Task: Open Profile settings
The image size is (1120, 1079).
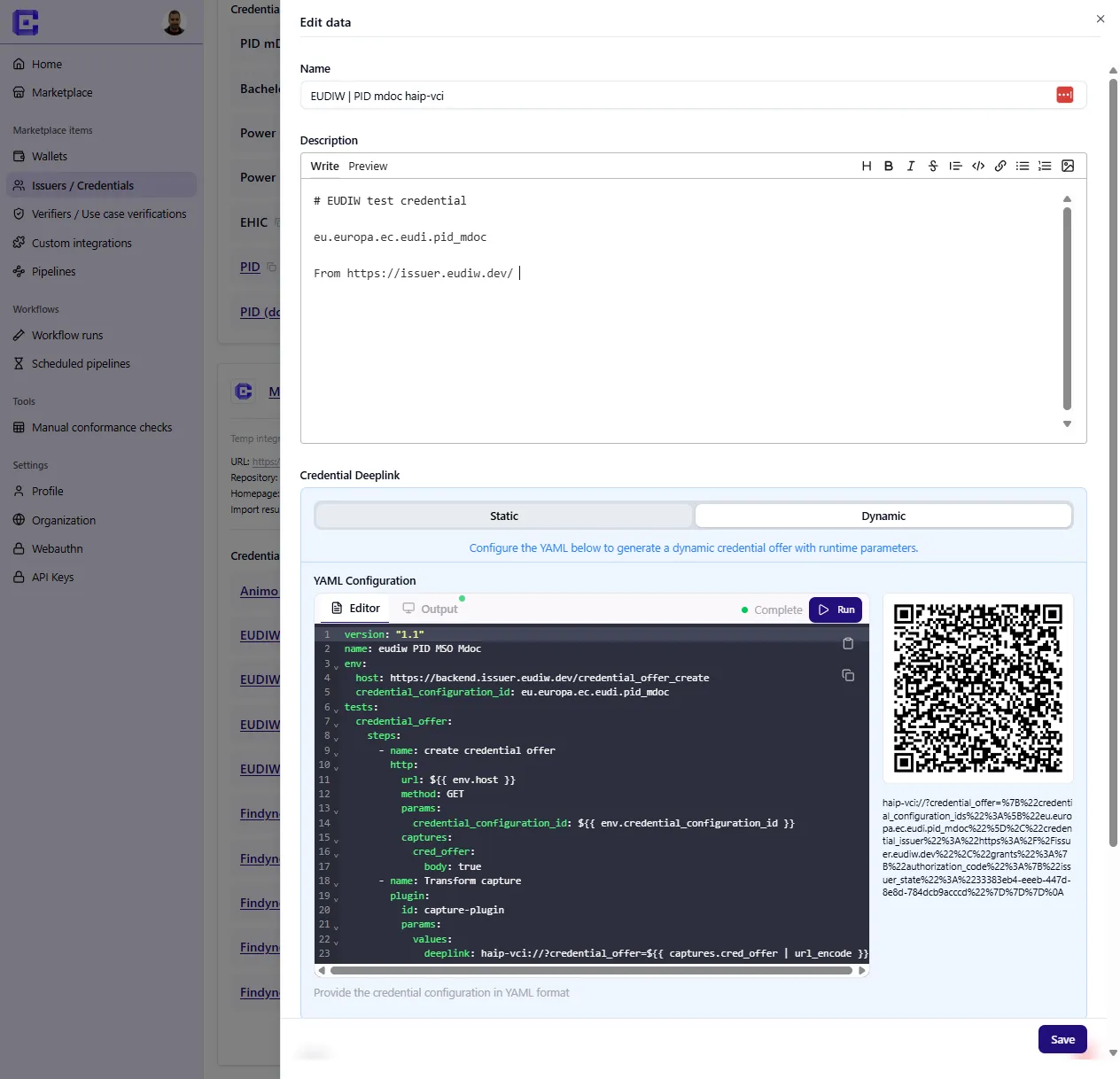Action: (47, 491)
